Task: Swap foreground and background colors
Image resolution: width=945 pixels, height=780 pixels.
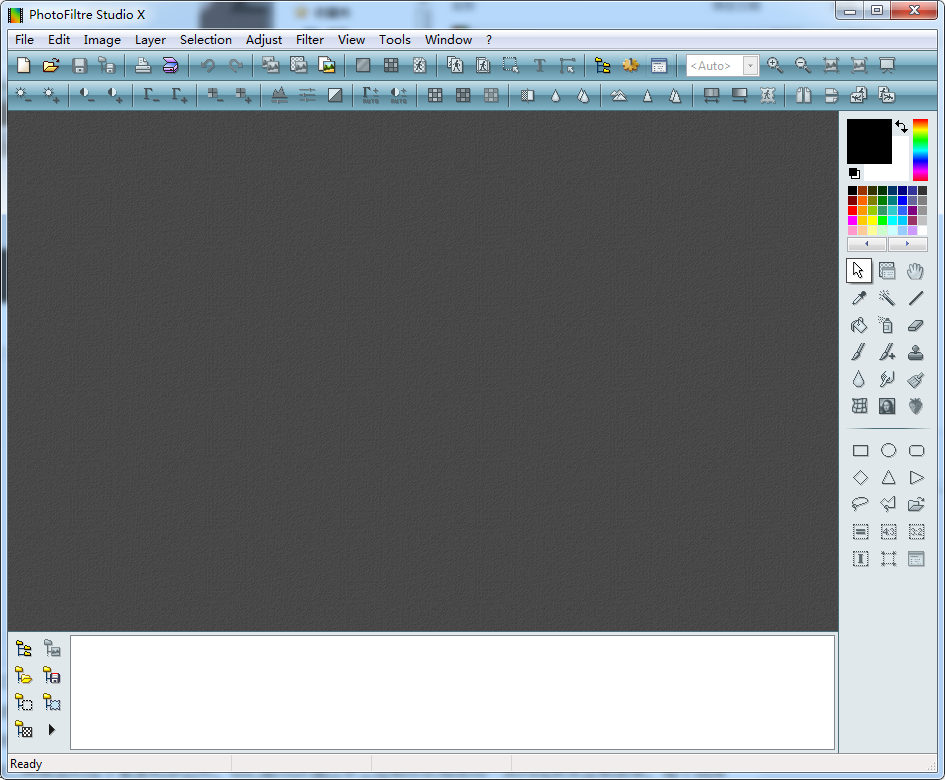Action: click(x=901, y=127)
